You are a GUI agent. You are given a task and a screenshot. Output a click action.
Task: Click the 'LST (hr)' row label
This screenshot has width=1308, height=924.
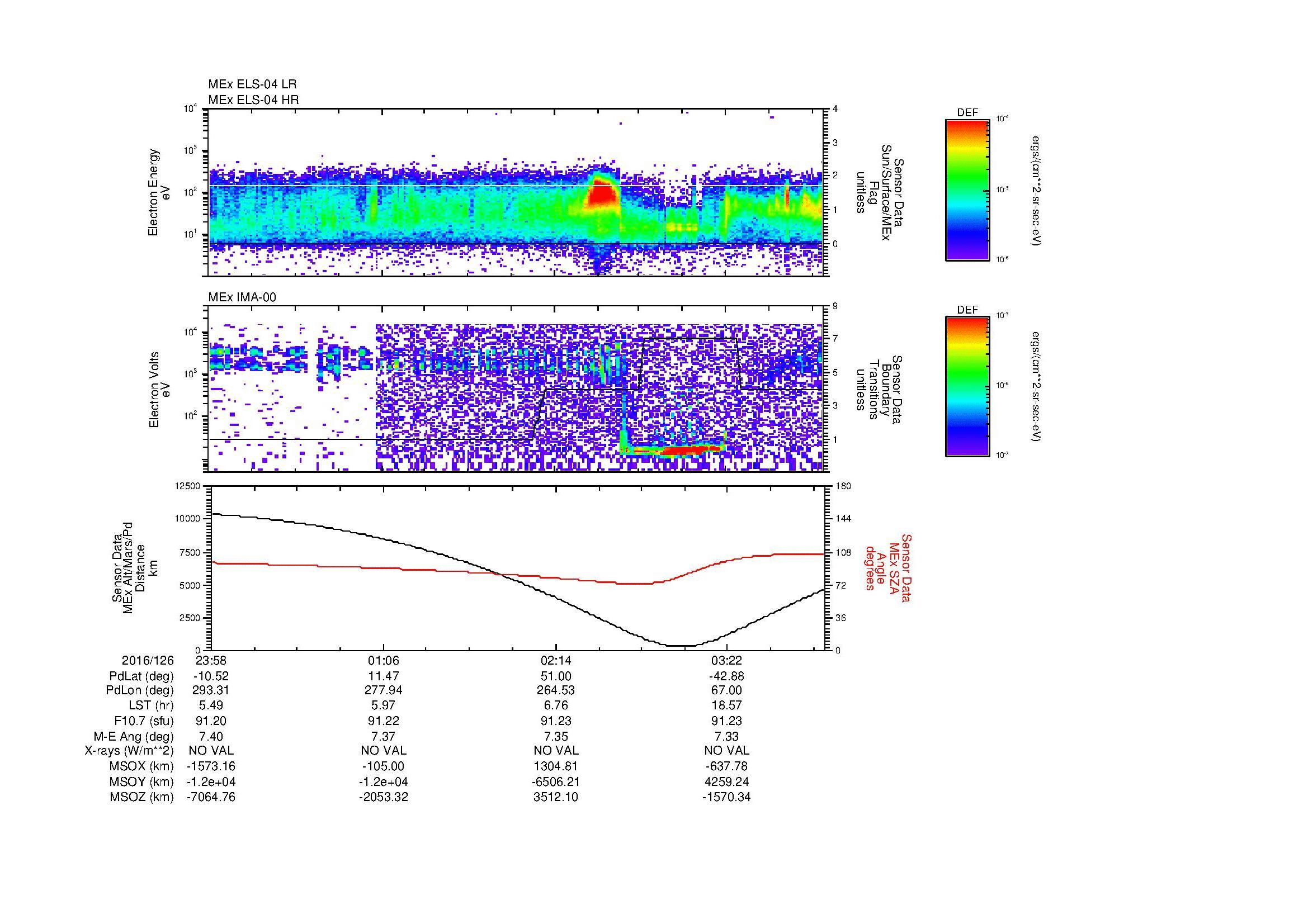pos(151,706)
